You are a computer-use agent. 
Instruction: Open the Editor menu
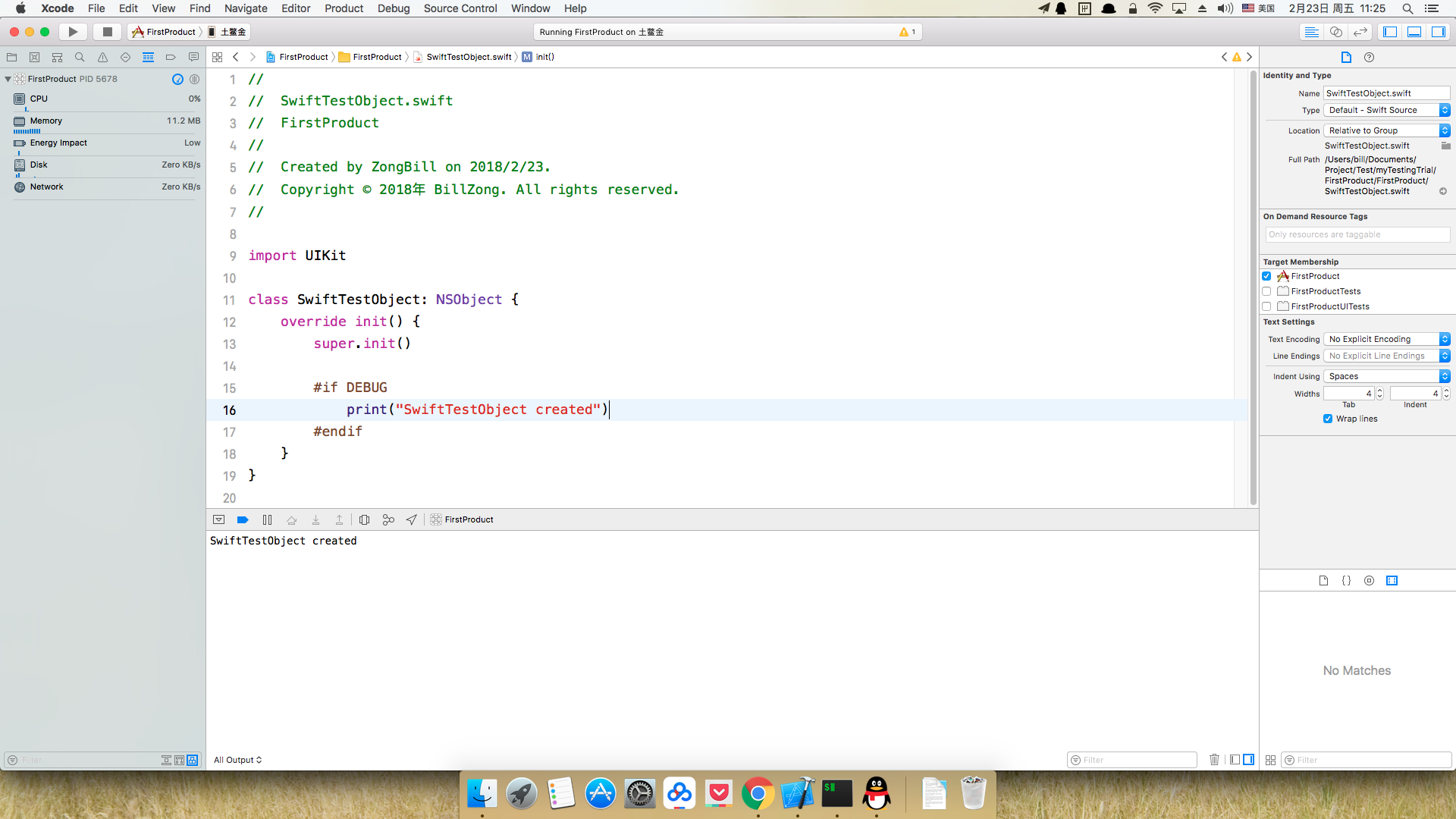pos(295,8)
